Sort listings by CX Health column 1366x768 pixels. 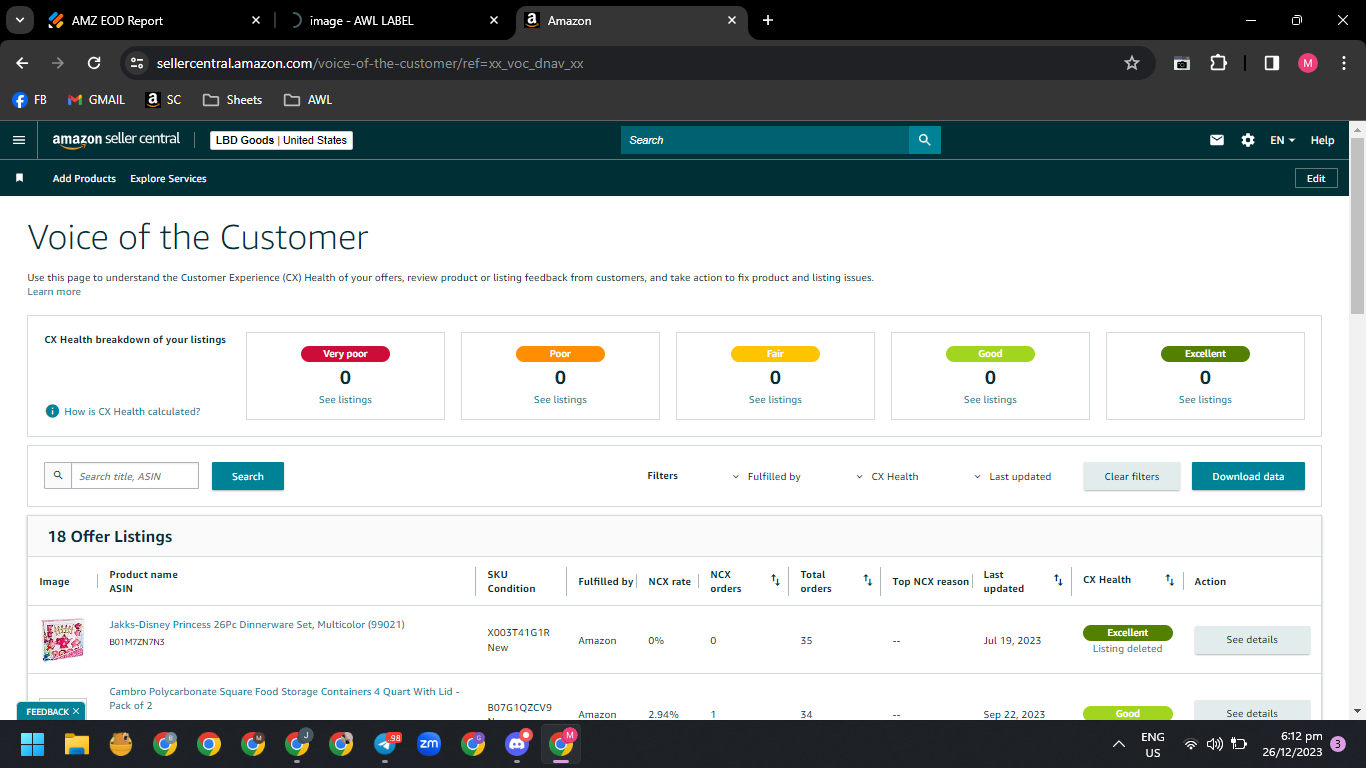(1169, 580)
